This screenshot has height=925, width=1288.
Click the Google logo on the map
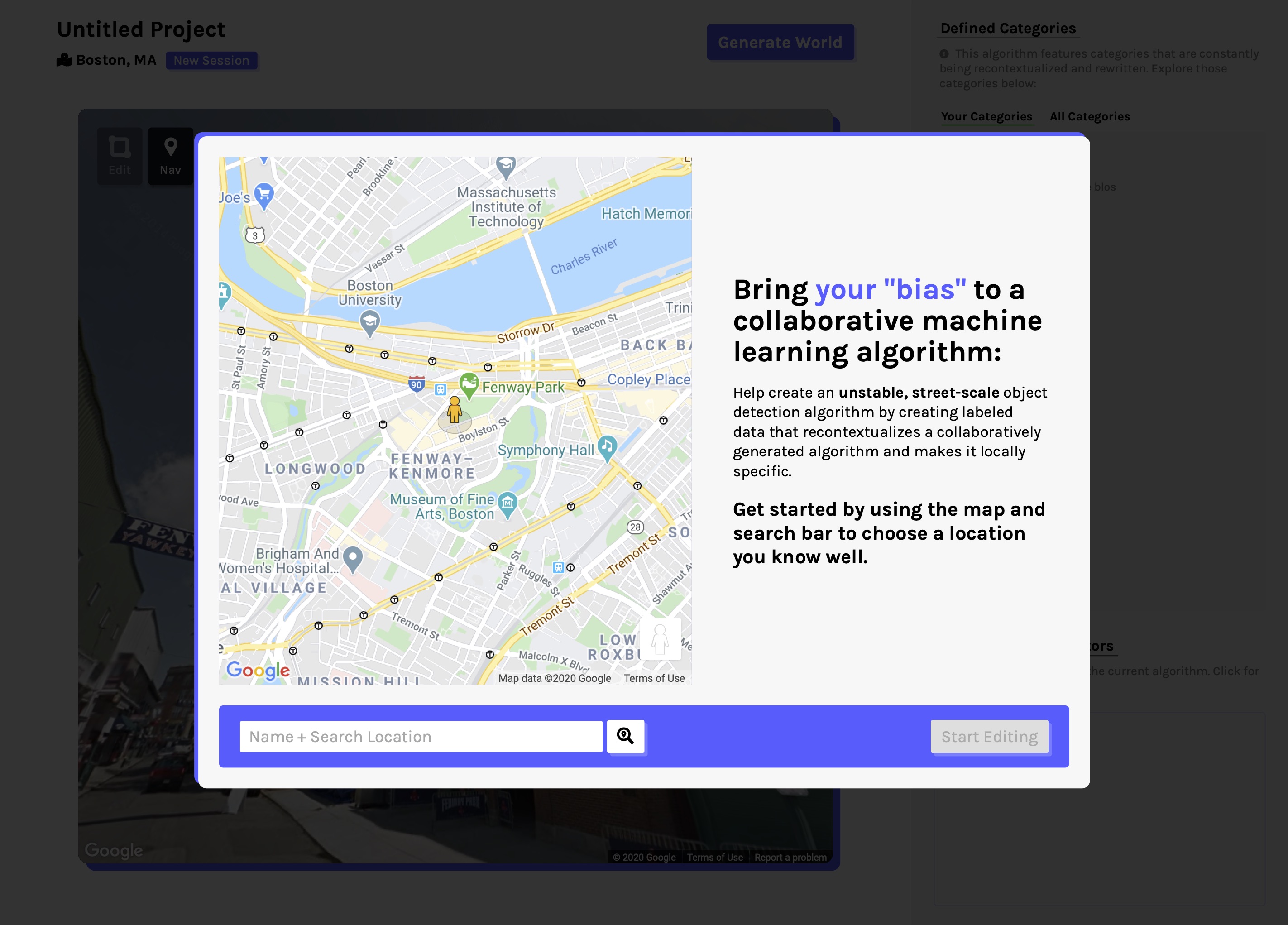tap(258, 670)
